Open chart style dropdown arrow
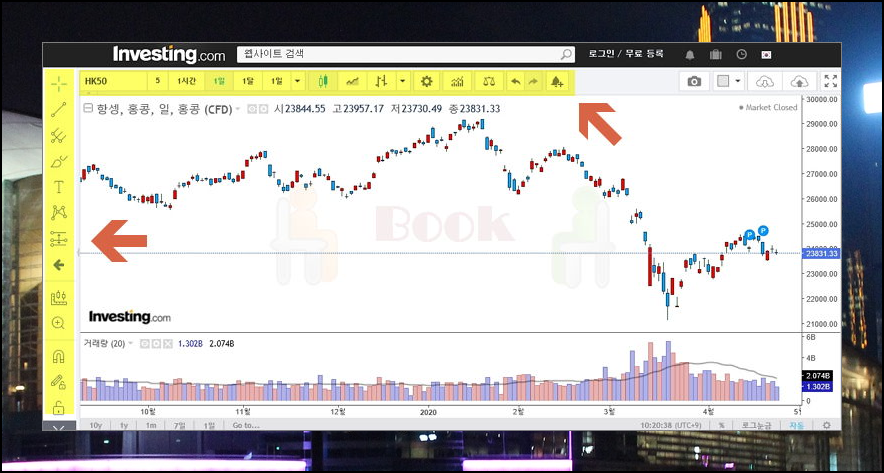 [403, 82]
